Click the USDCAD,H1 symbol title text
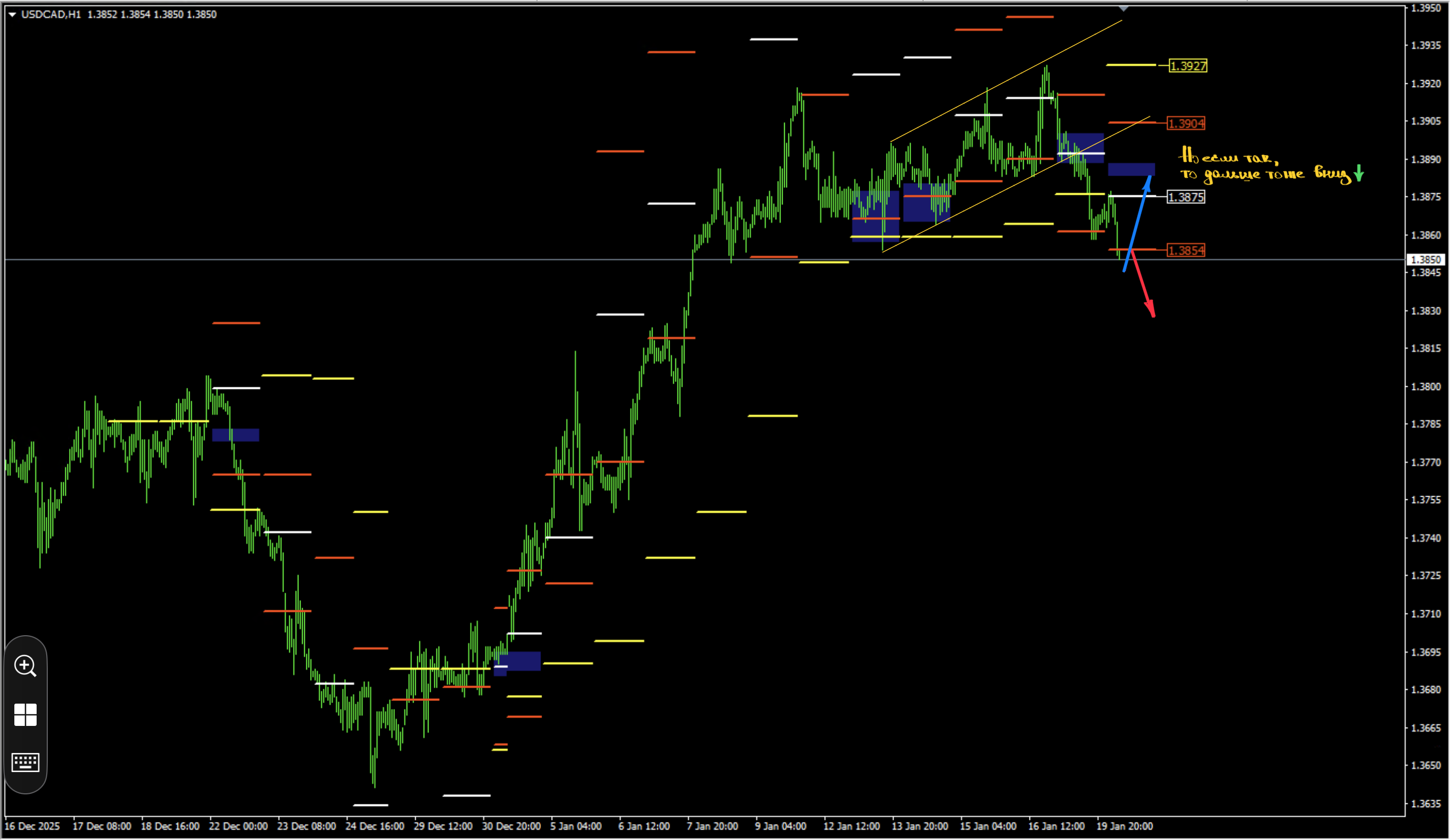The width and height of the screenshot is (1450, 840). coord(51,14)
